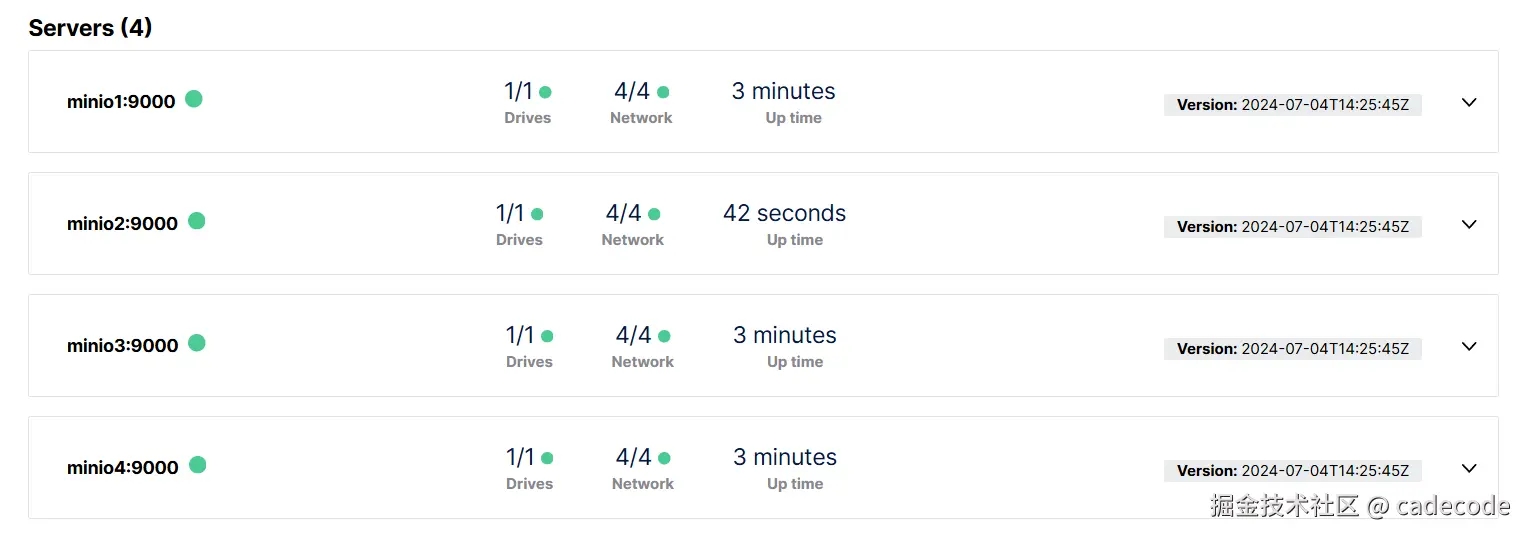Click the Servers (4) heading
The height and width of the screenshot is (537, 1528).
click(90, 28)
